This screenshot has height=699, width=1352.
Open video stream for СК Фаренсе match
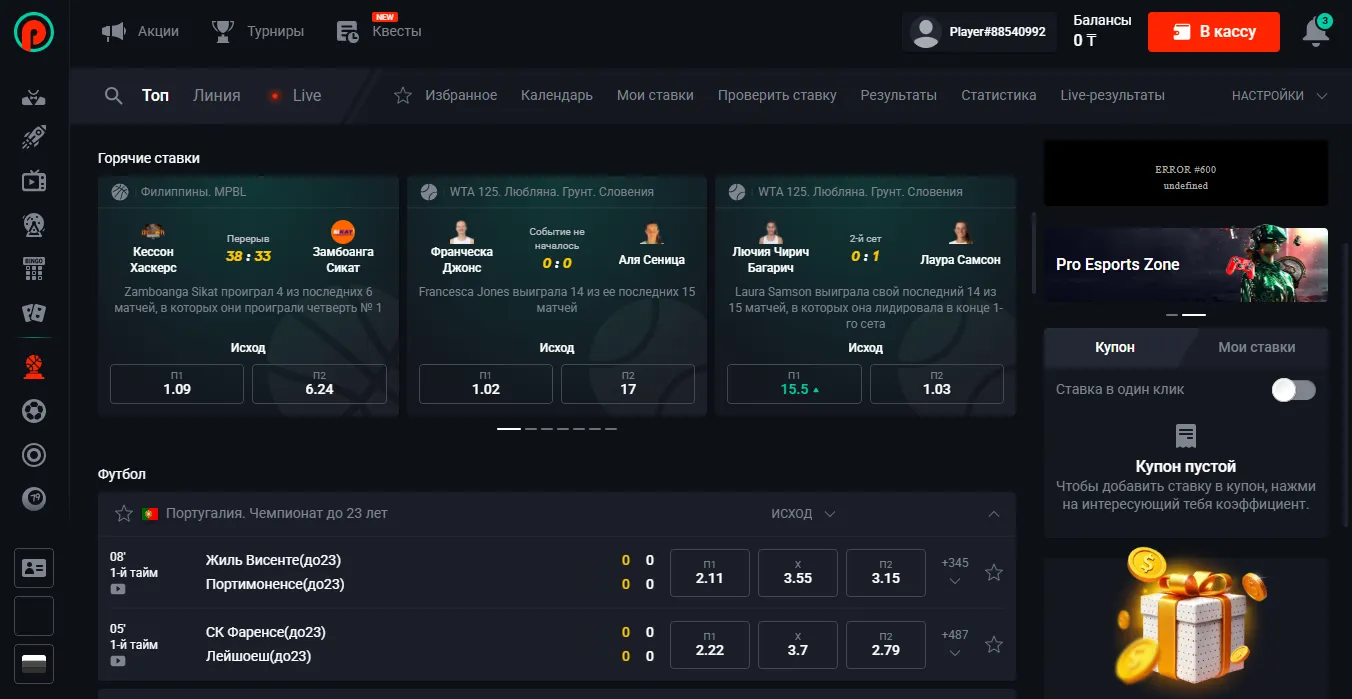tap(118, 661)
